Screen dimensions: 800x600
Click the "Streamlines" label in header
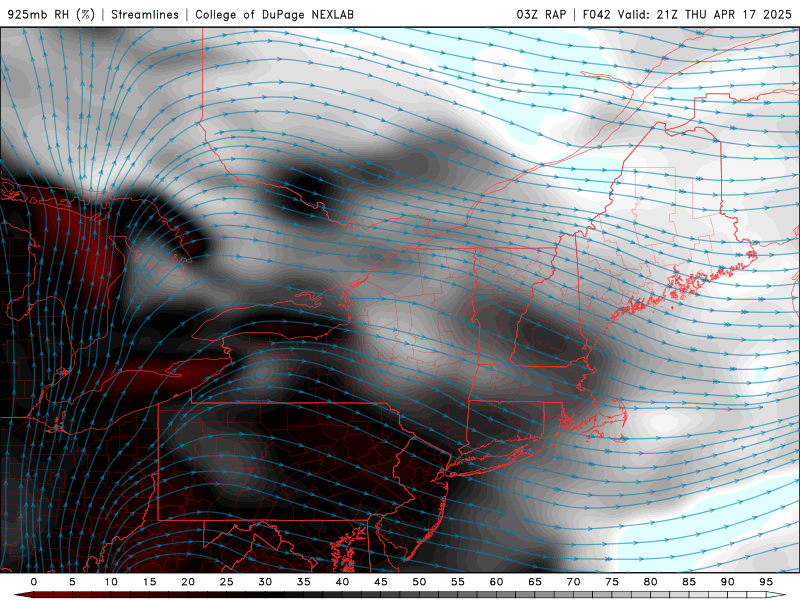[x=145, y=14]
